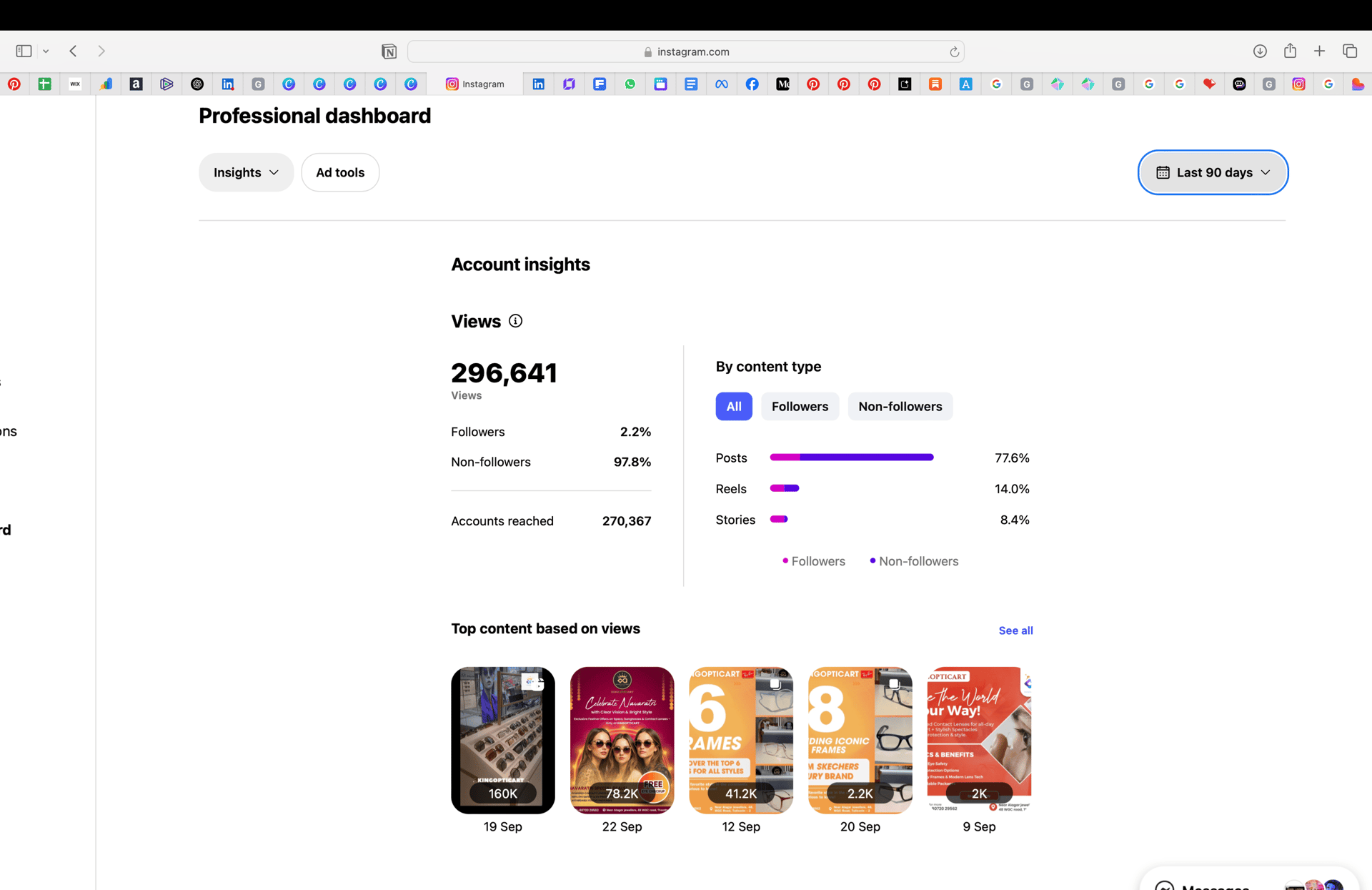Viewport: 1372px width, 890px height.
Task: Show the tab overview icon
Action: coord(1350,51)
